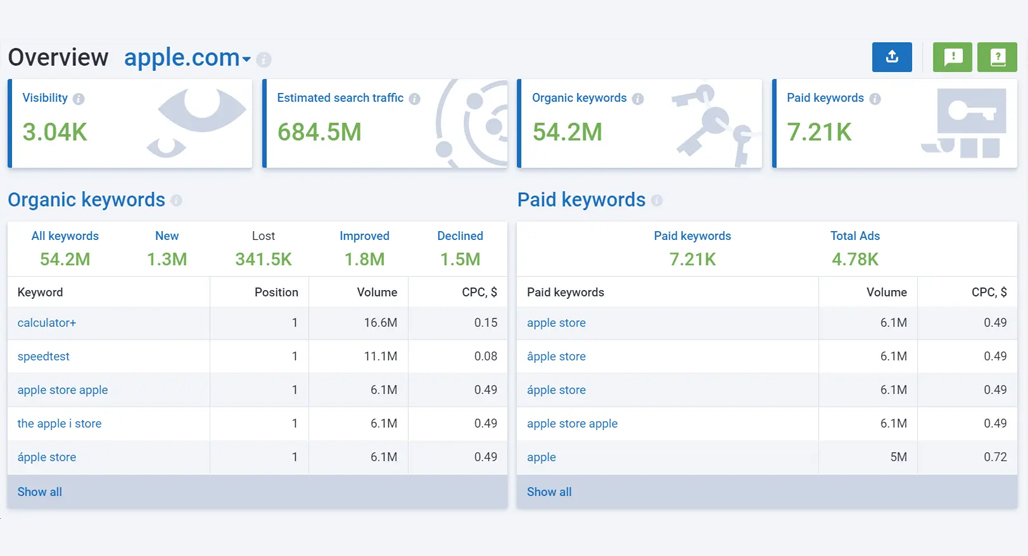
Task: Open the Organic keywords section heading link
Action: [x=87, y=199]
